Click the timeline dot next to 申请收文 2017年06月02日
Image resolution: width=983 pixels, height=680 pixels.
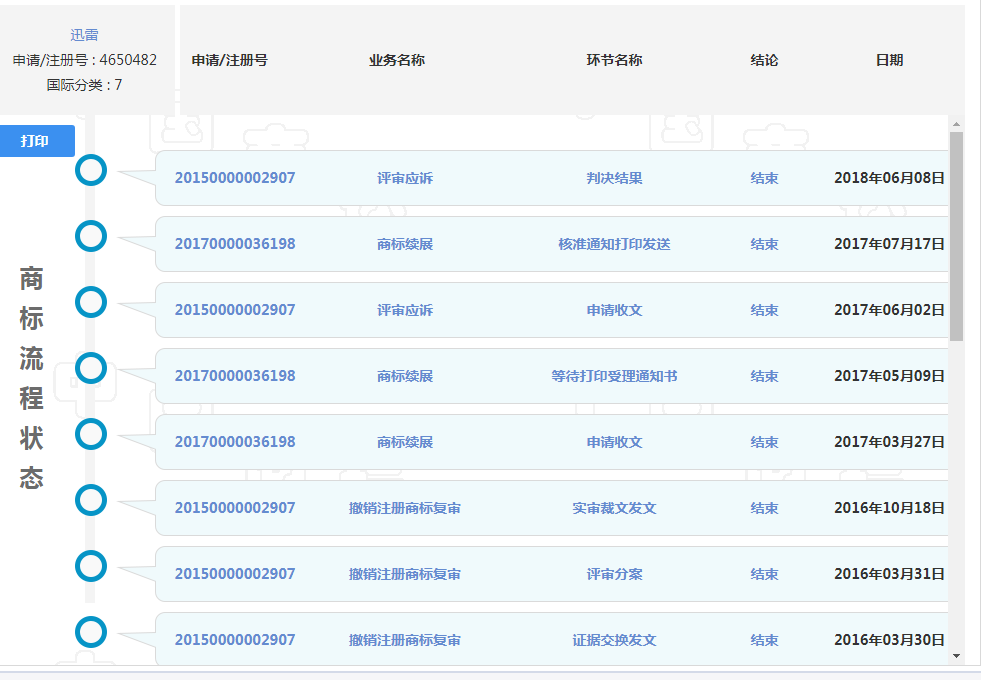point(91,302)
